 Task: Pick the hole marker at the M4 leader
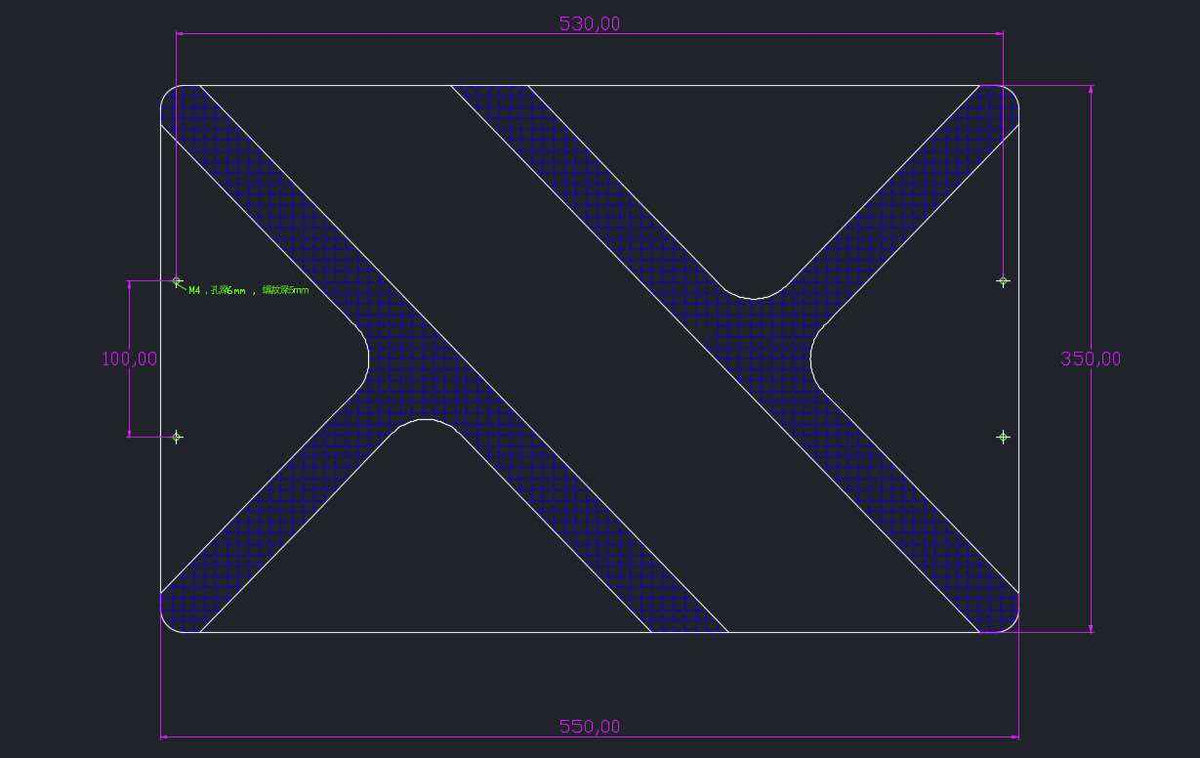(x=177, y=281)
